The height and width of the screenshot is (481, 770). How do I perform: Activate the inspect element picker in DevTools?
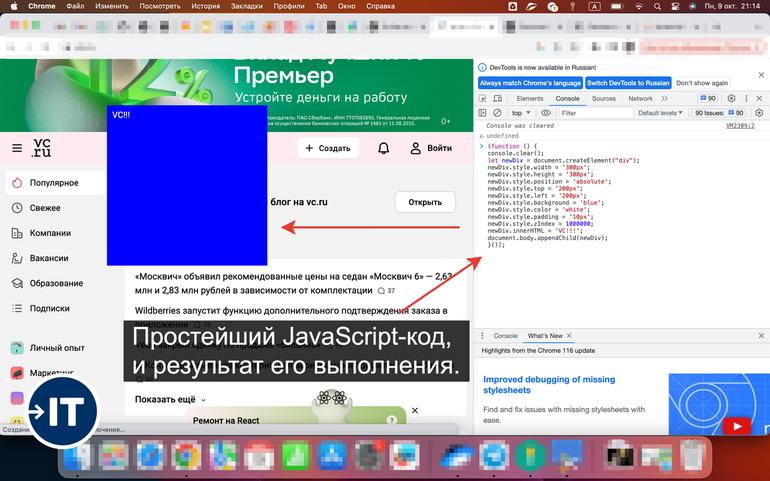pyautogui.click(x=483, y=99)
